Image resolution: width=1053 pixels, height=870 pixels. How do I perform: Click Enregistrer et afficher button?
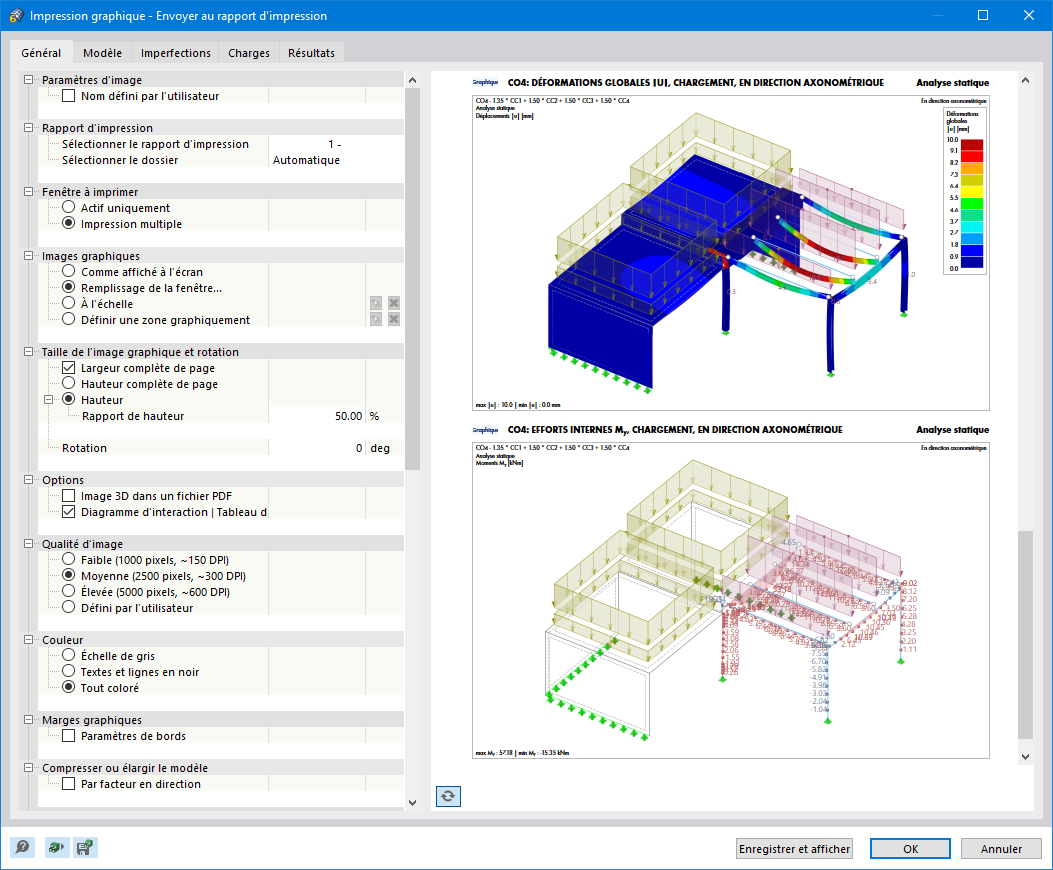794,849
